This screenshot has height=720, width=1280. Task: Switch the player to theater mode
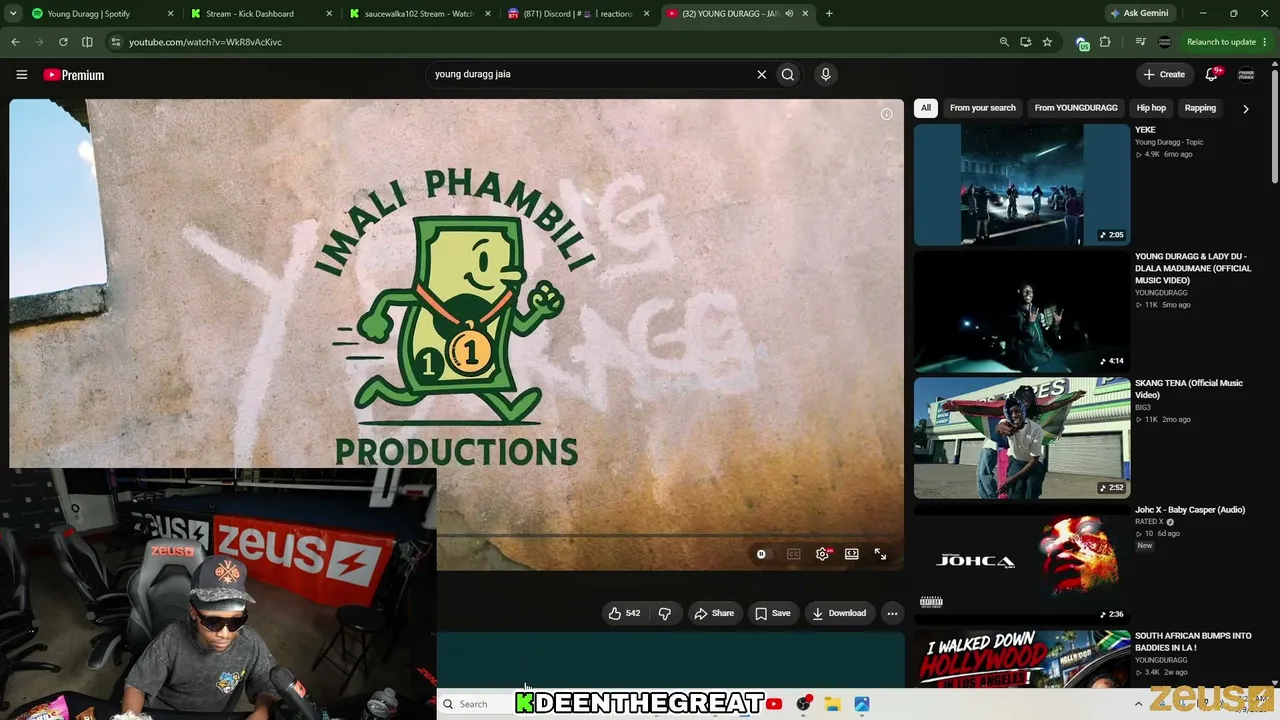point(852,554)
